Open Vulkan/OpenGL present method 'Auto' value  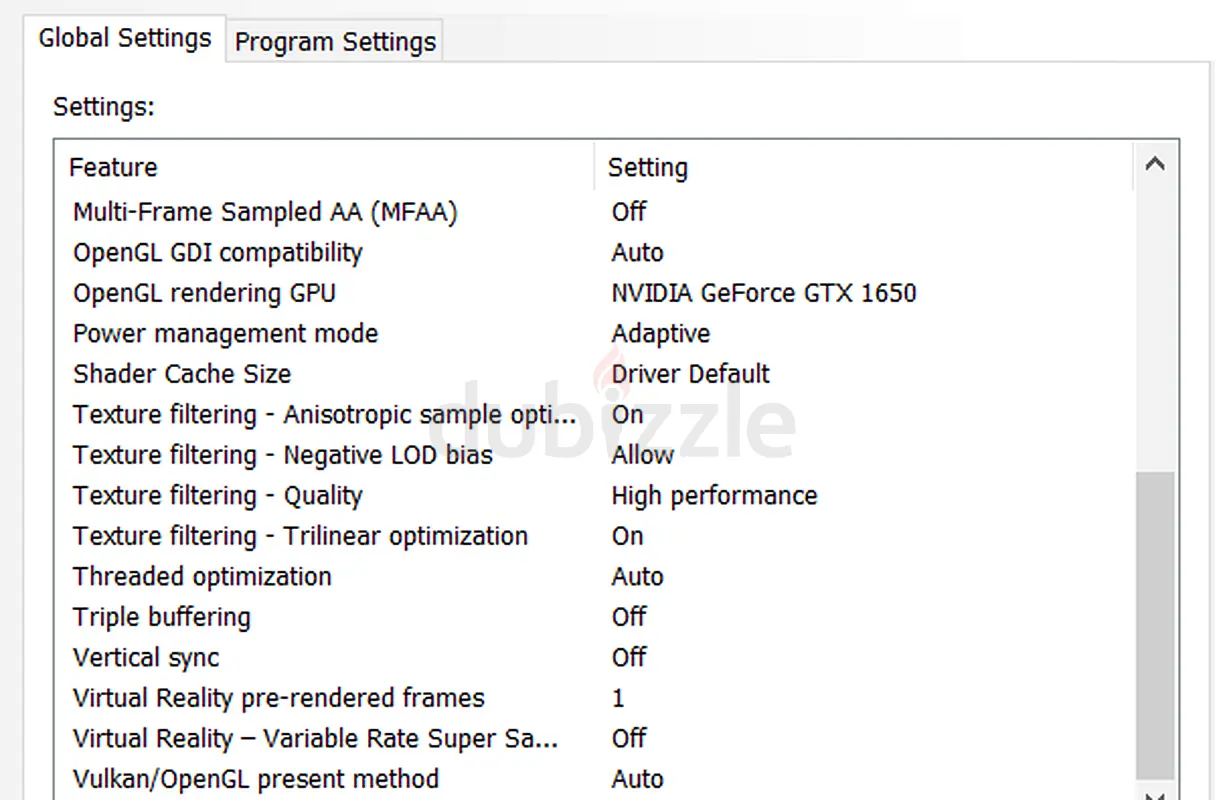click(x=638, y=779)
